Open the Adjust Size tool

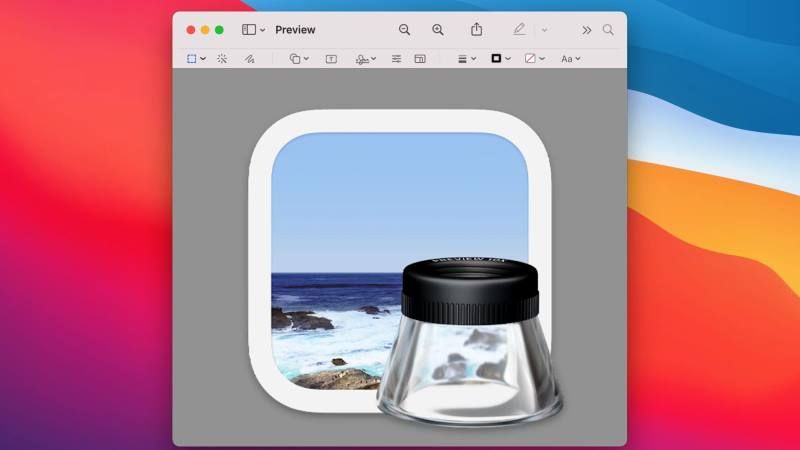[x=420, y=59]
